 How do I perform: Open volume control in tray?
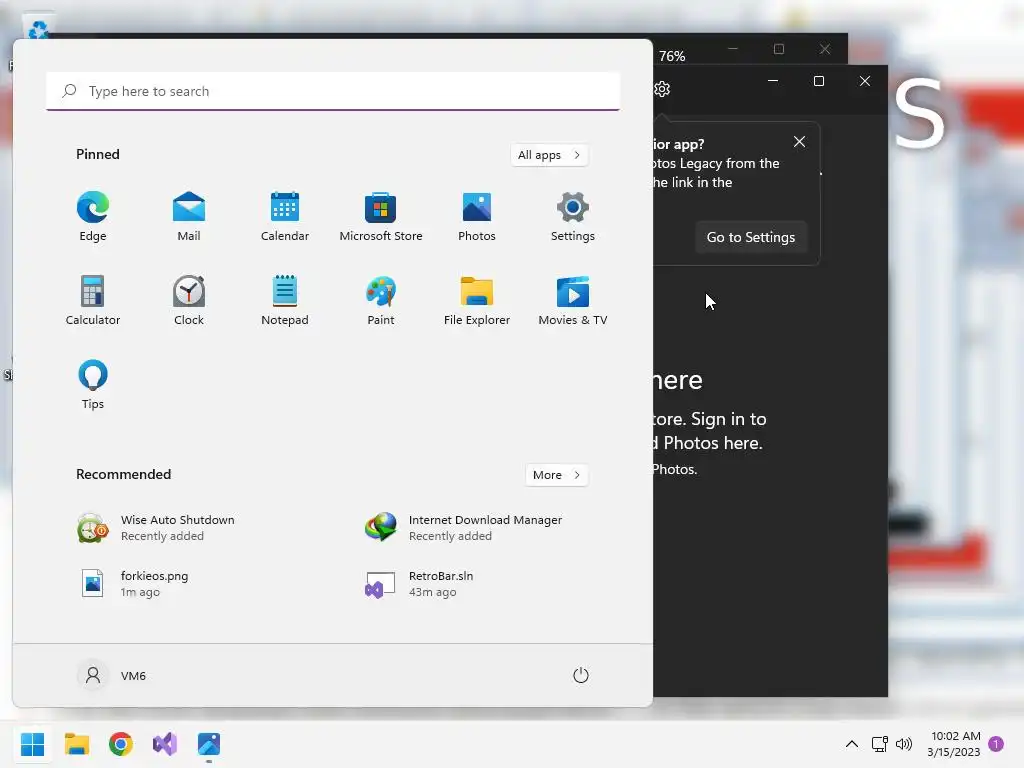(x=904, y=744)
